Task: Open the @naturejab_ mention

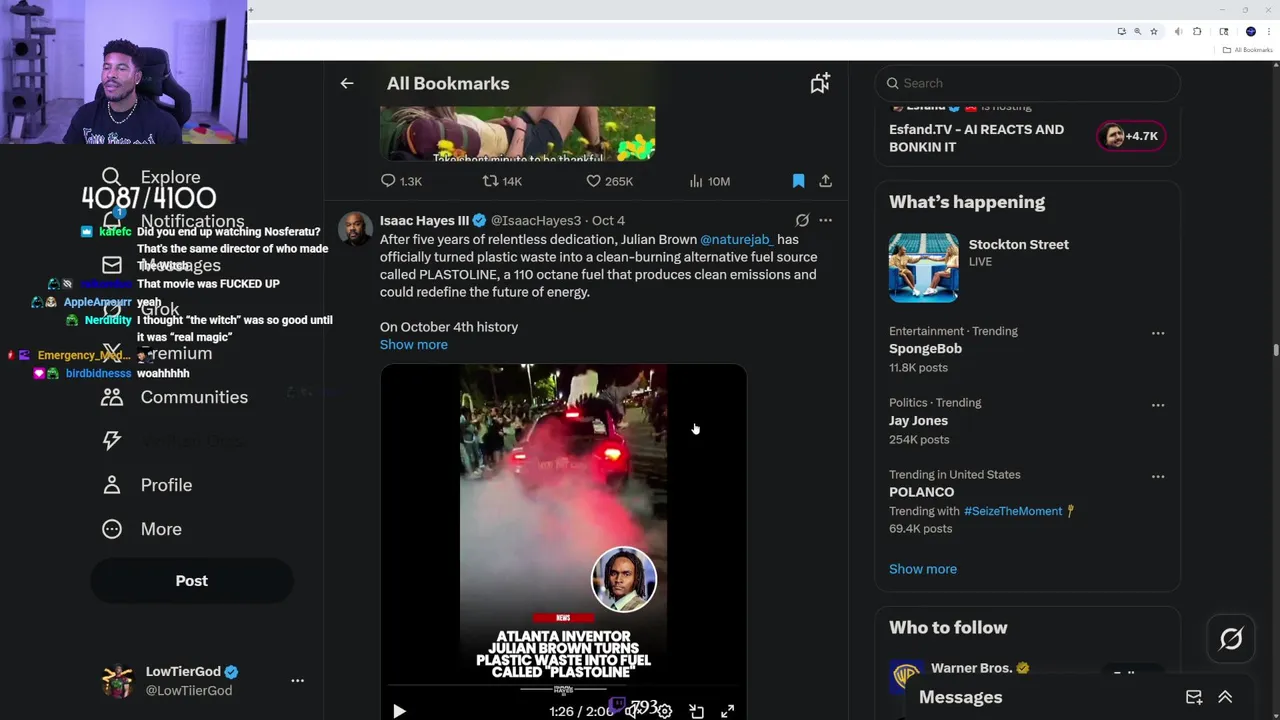Action: tap(737, 239)
